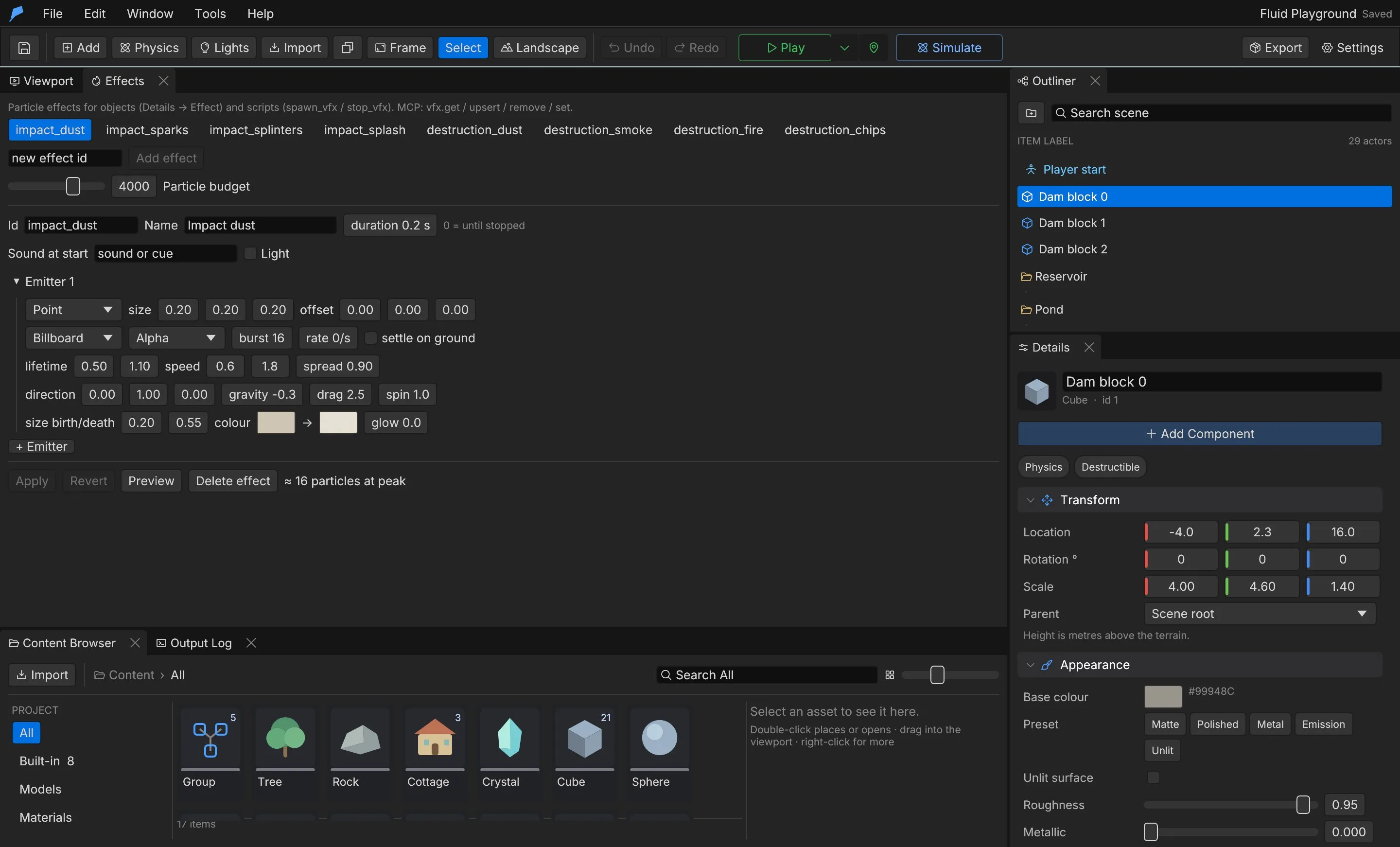
Task: Click the Player start actor icon
Action: point(1030,169)
